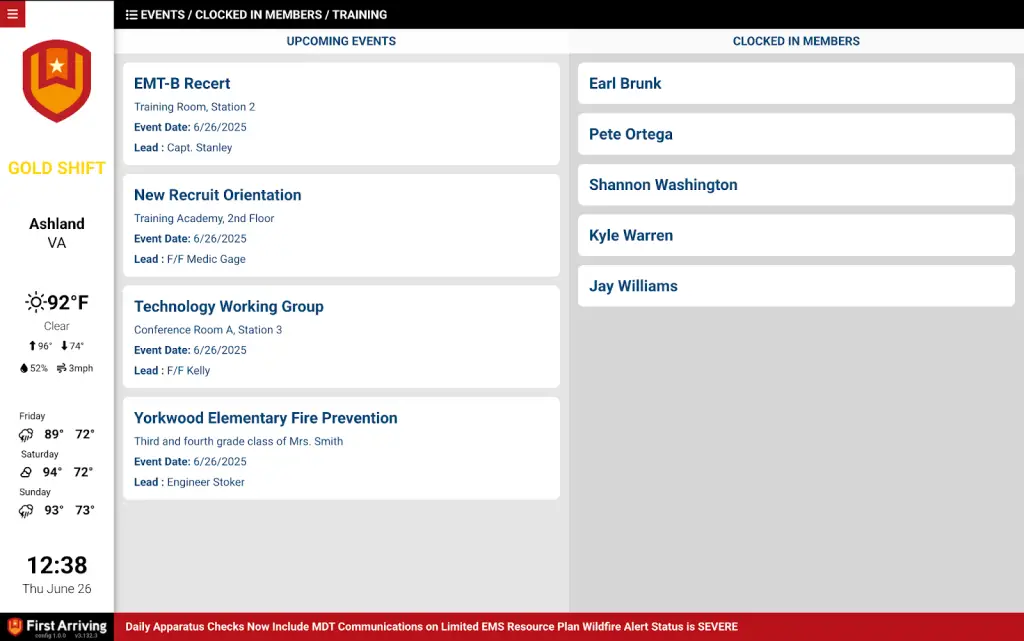
Task: Click the orange shield department badge
Action: tap(57, 80)
